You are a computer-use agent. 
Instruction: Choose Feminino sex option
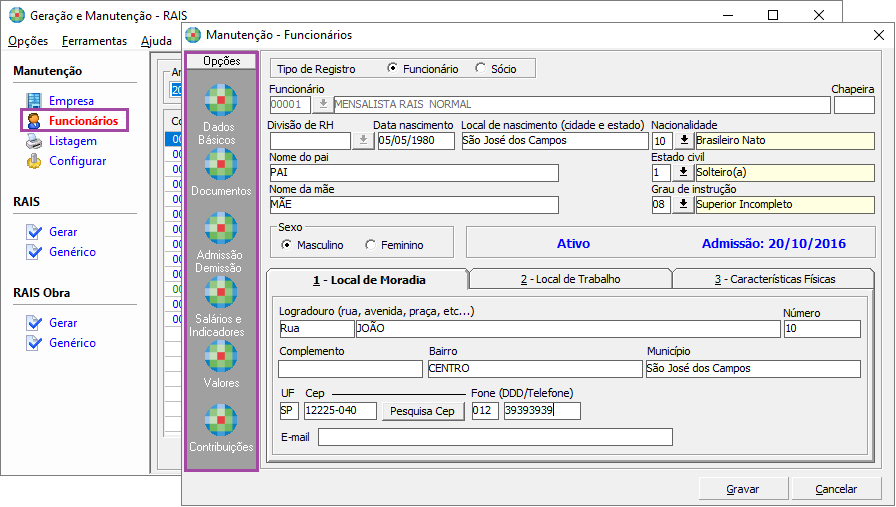pos(370,245)
